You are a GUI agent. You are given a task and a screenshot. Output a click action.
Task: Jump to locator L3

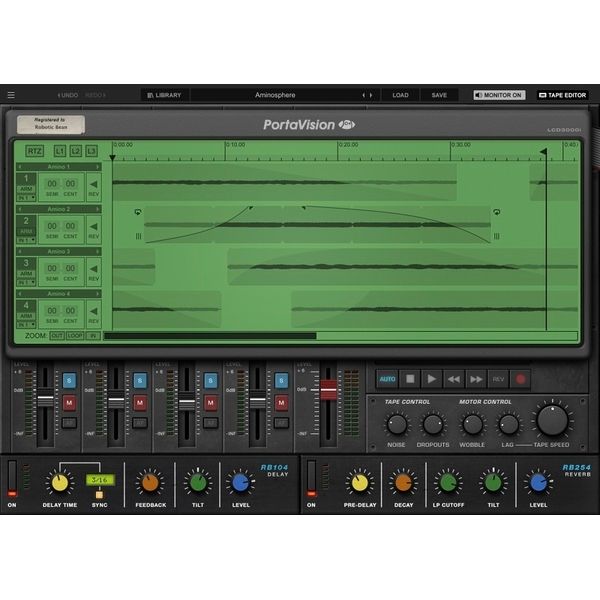click(x=91, y=151)
